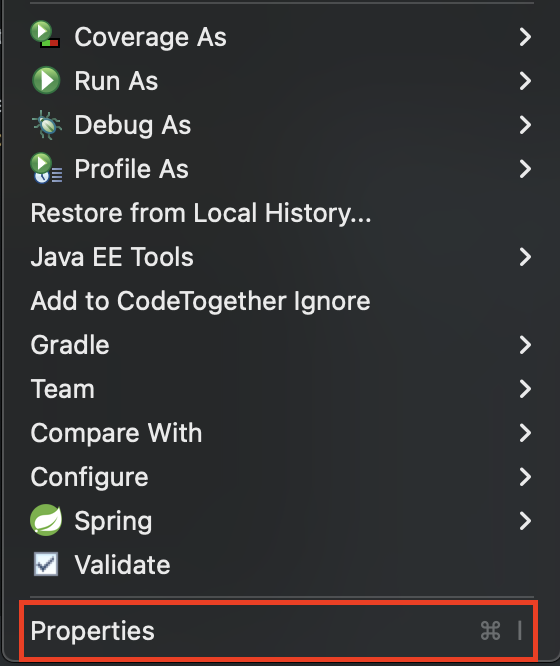Click the Debug As bug icon

pyautogui.click(x=46, y=124)
